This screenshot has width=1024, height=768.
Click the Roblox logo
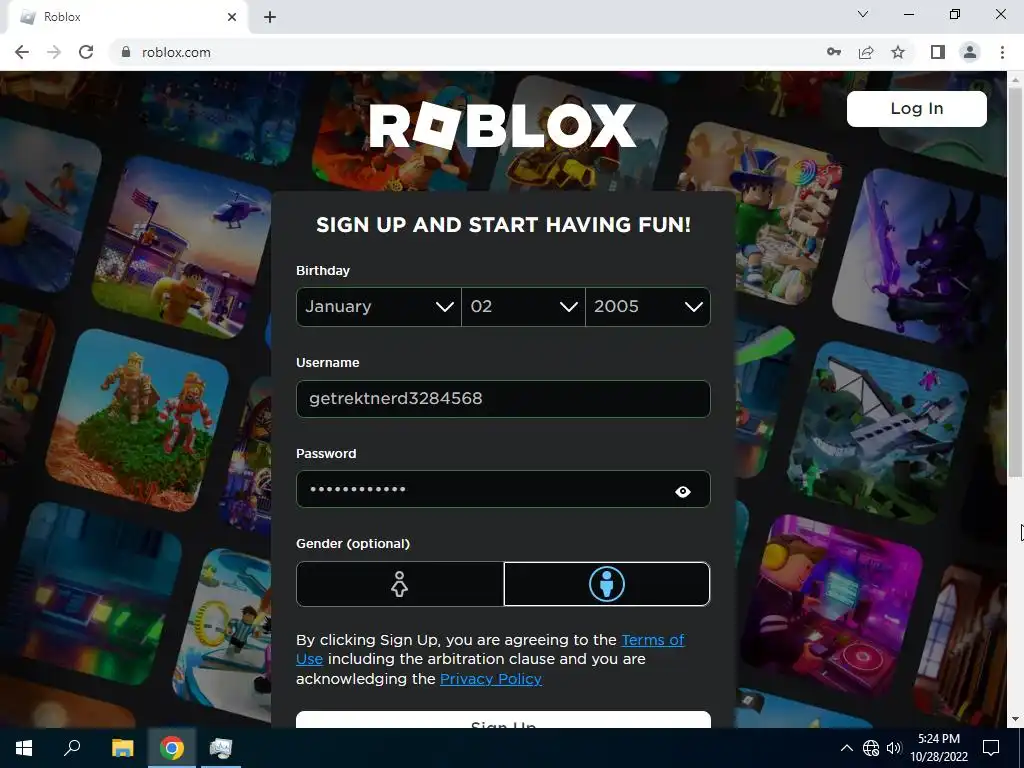point(502,125)
